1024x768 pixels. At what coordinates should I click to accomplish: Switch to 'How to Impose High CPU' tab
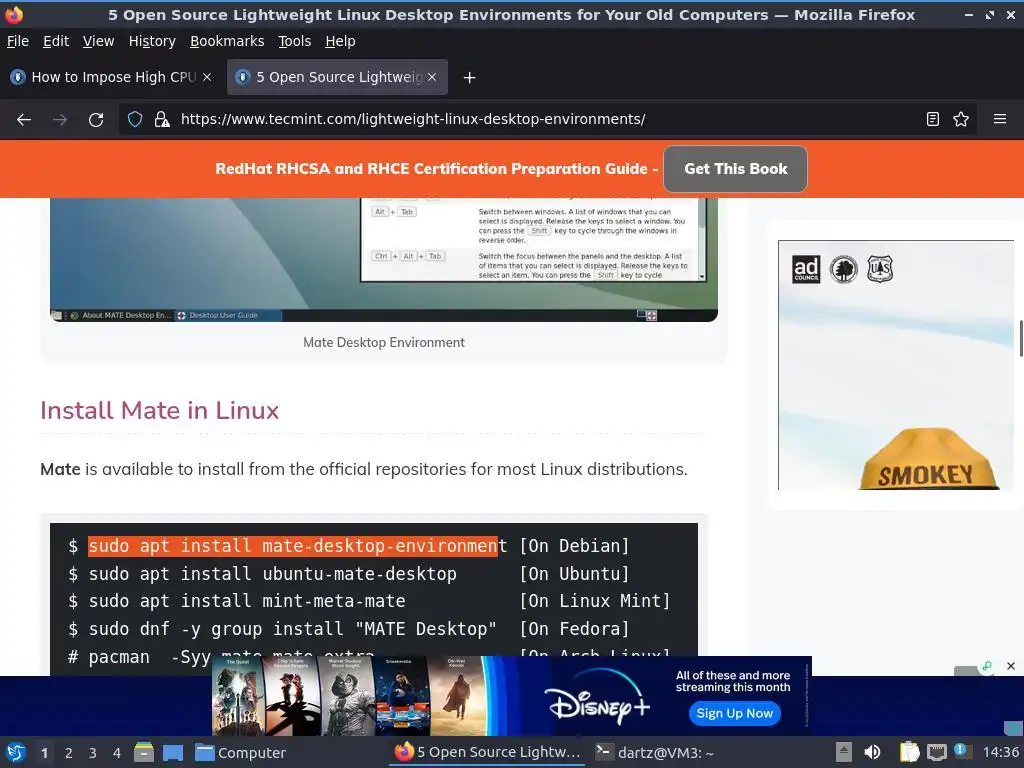112,77
